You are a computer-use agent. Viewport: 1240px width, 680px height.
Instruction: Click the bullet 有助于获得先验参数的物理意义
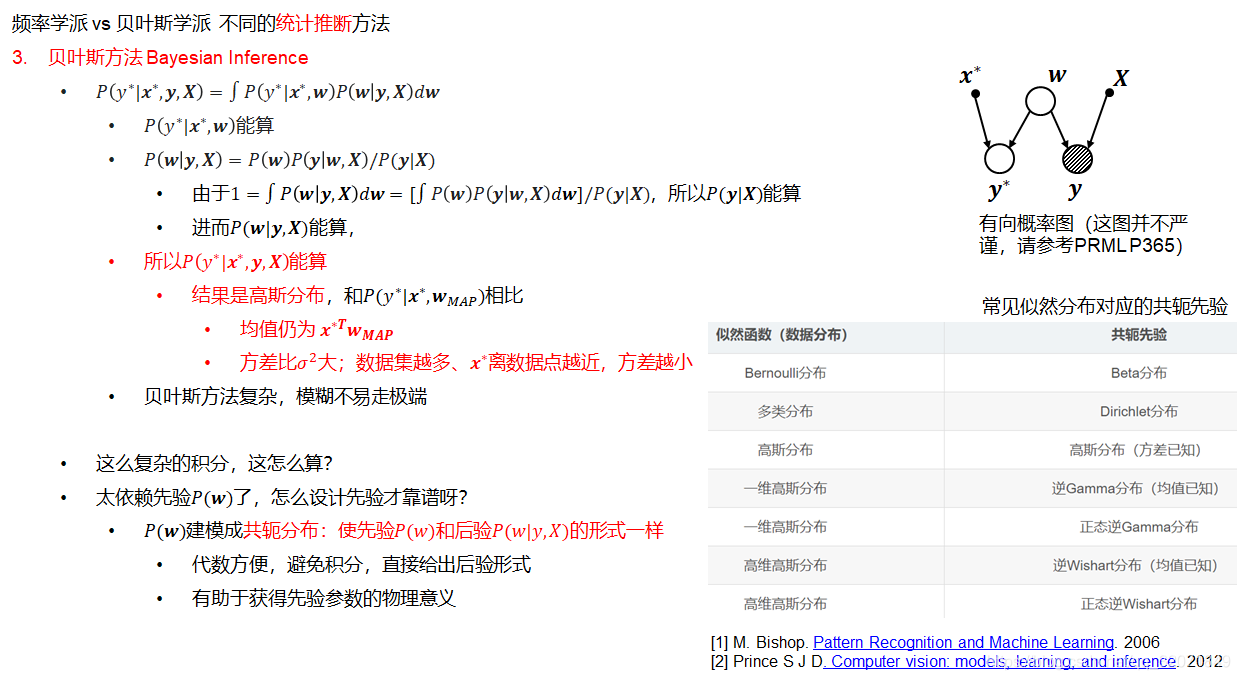coord(323,599)
